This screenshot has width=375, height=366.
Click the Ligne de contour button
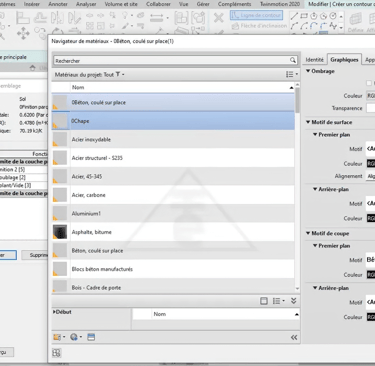[256, 15]
